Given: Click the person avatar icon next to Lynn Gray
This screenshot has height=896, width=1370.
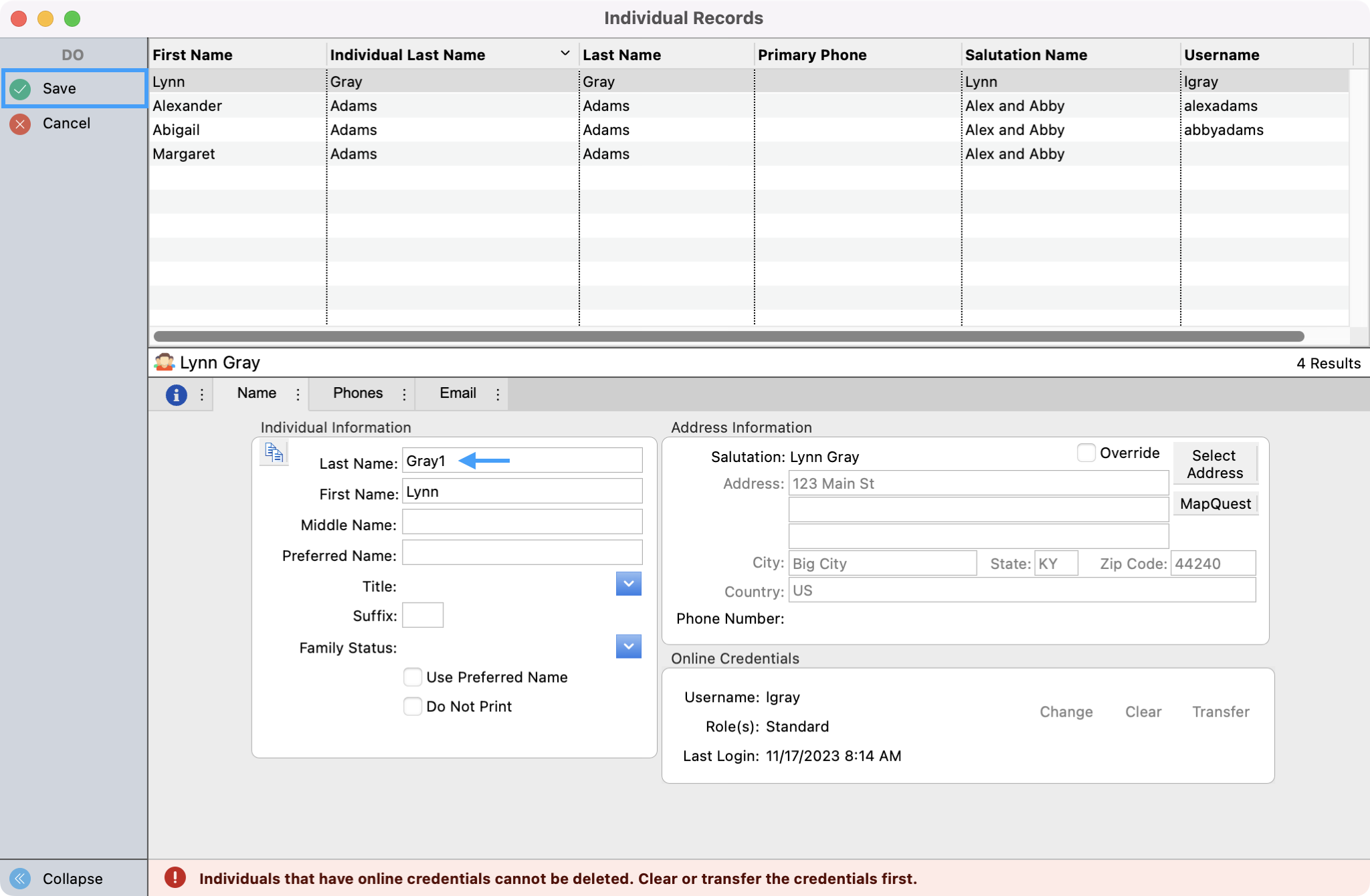Looking at the screenshot, I should [164, 362].
